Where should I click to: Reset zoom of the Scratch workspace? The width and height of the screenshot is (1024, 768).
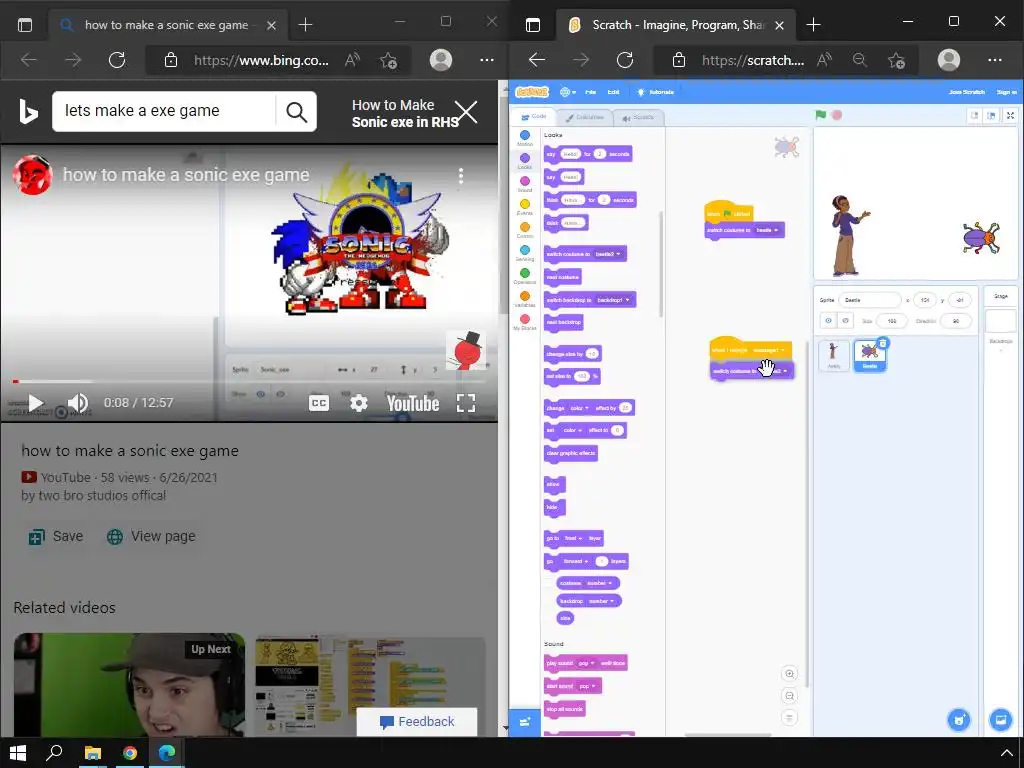(790, 718)
